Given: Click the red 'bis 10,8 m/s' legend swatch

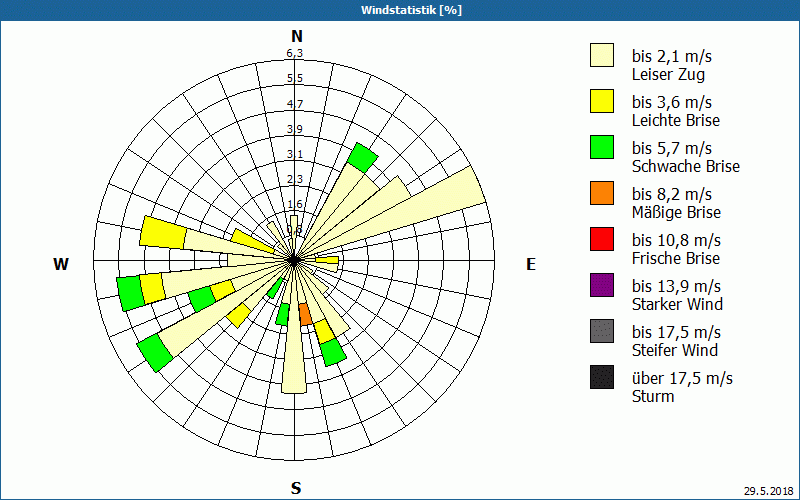Looking at the screenshot, I should 602,239.
